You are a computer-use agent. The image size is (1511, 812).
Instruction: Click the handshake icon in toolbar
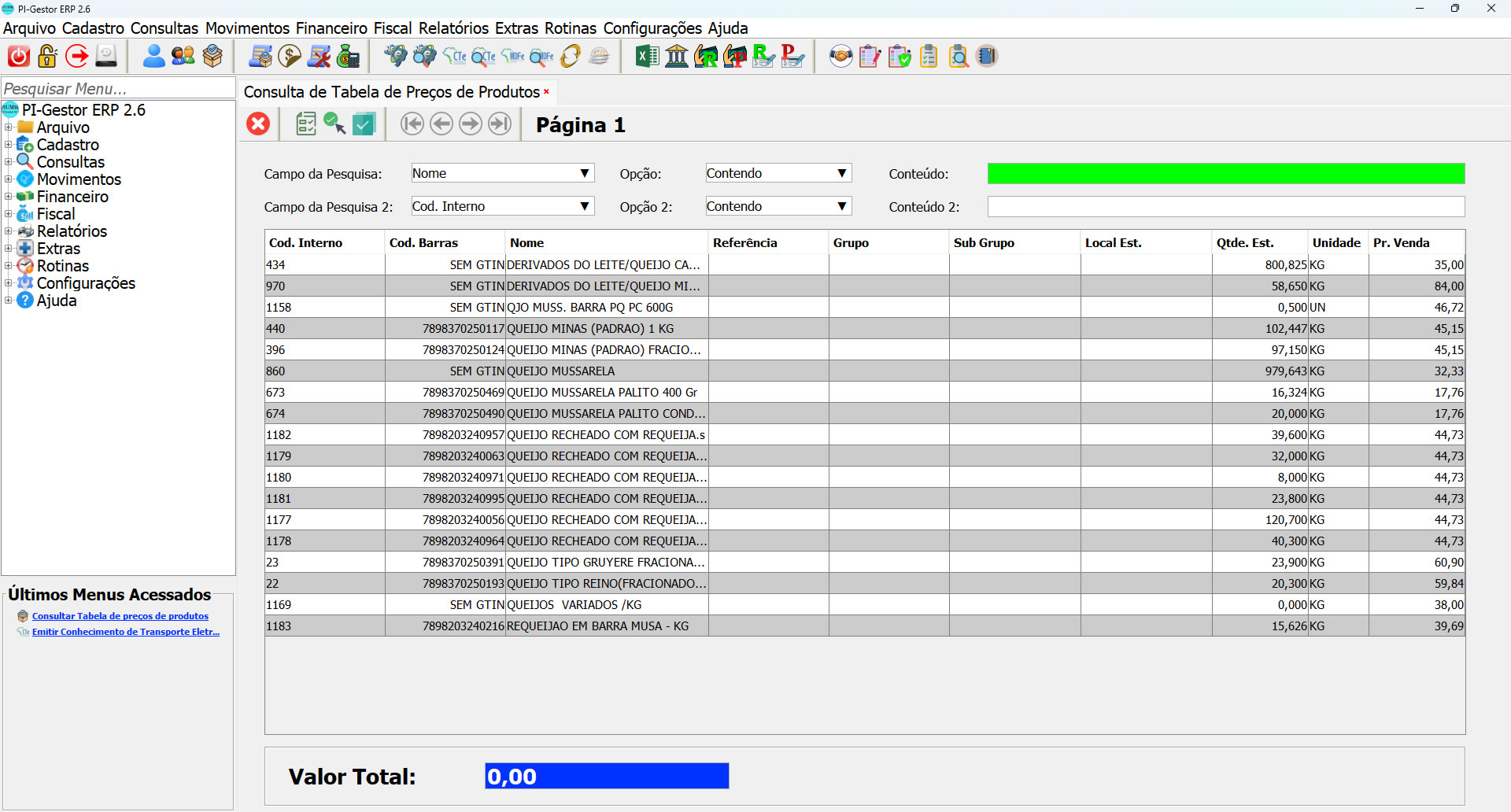(840, 57)
